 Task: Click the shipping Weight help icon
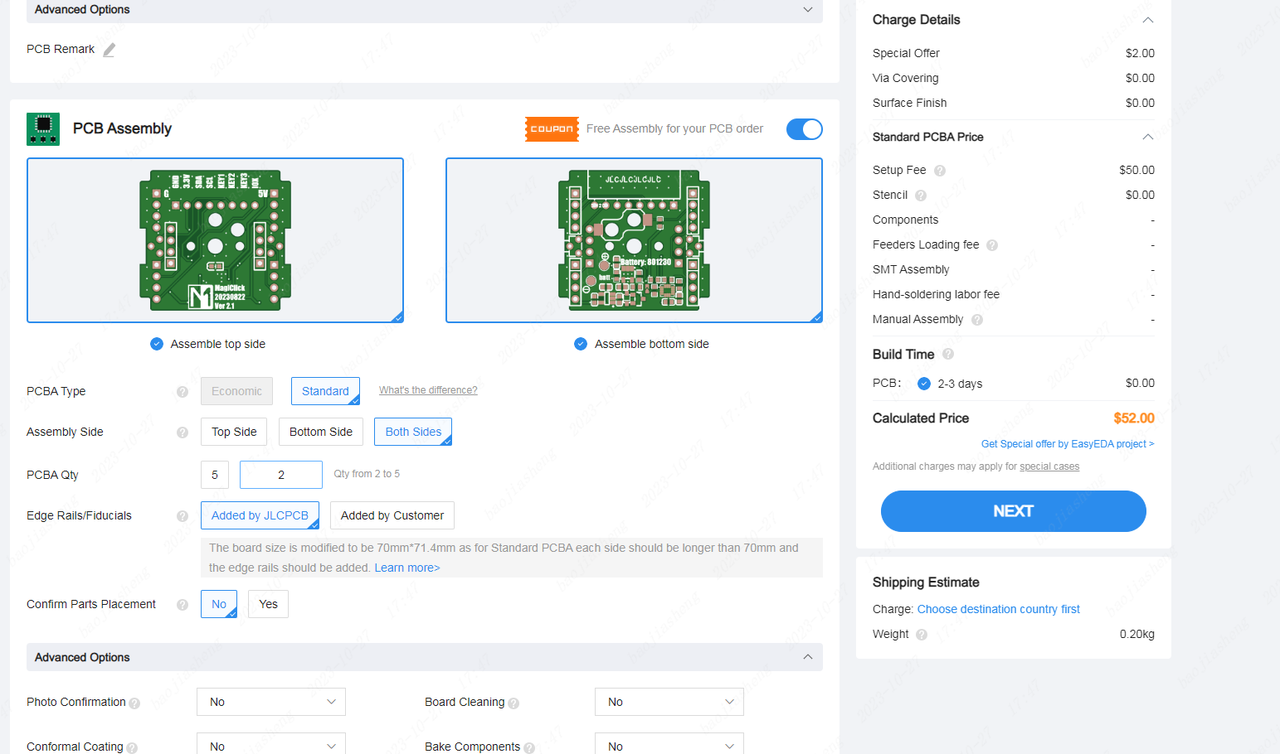point(921,634)
